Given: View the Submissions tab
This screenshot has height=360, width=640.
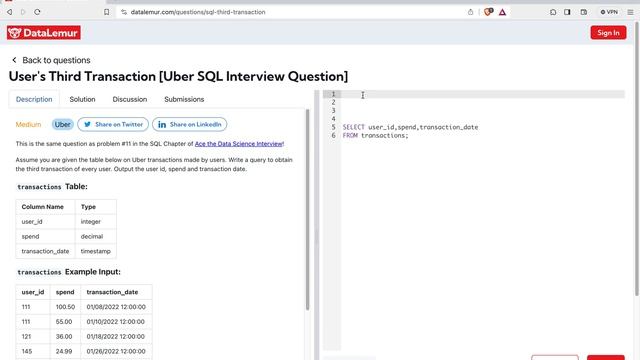Looking at the screenshot, I should [184, 99].
